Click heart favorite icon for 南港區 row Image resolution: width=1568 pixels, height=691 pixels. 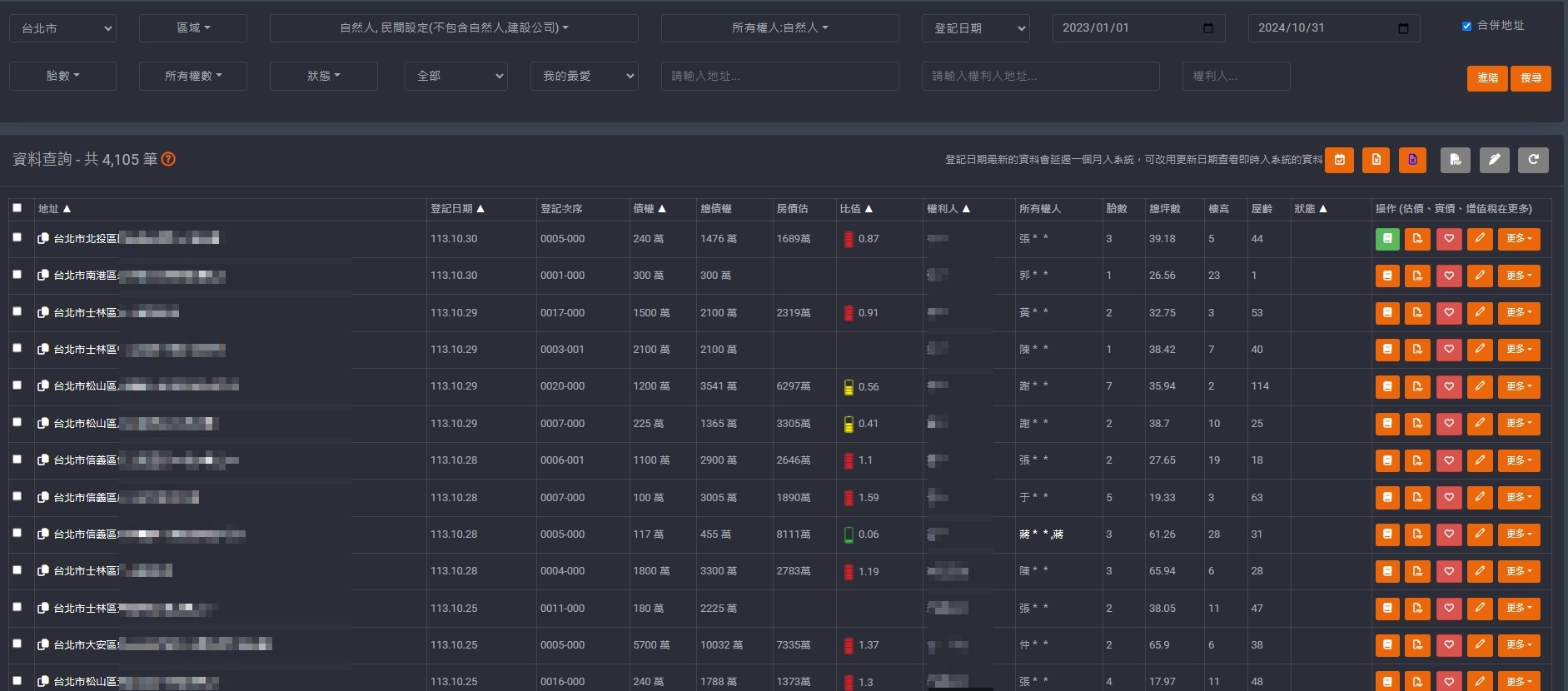click(x=1449, y=276)
